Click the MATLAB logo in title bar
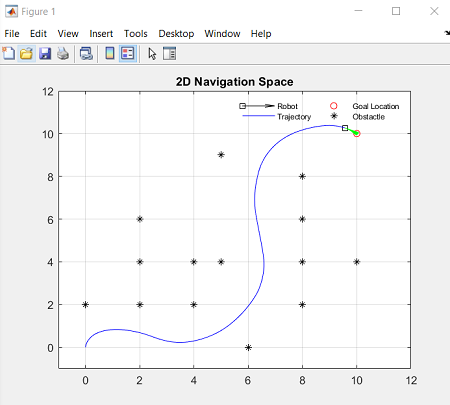Viewport: 450px width, 405px height. 11,11
